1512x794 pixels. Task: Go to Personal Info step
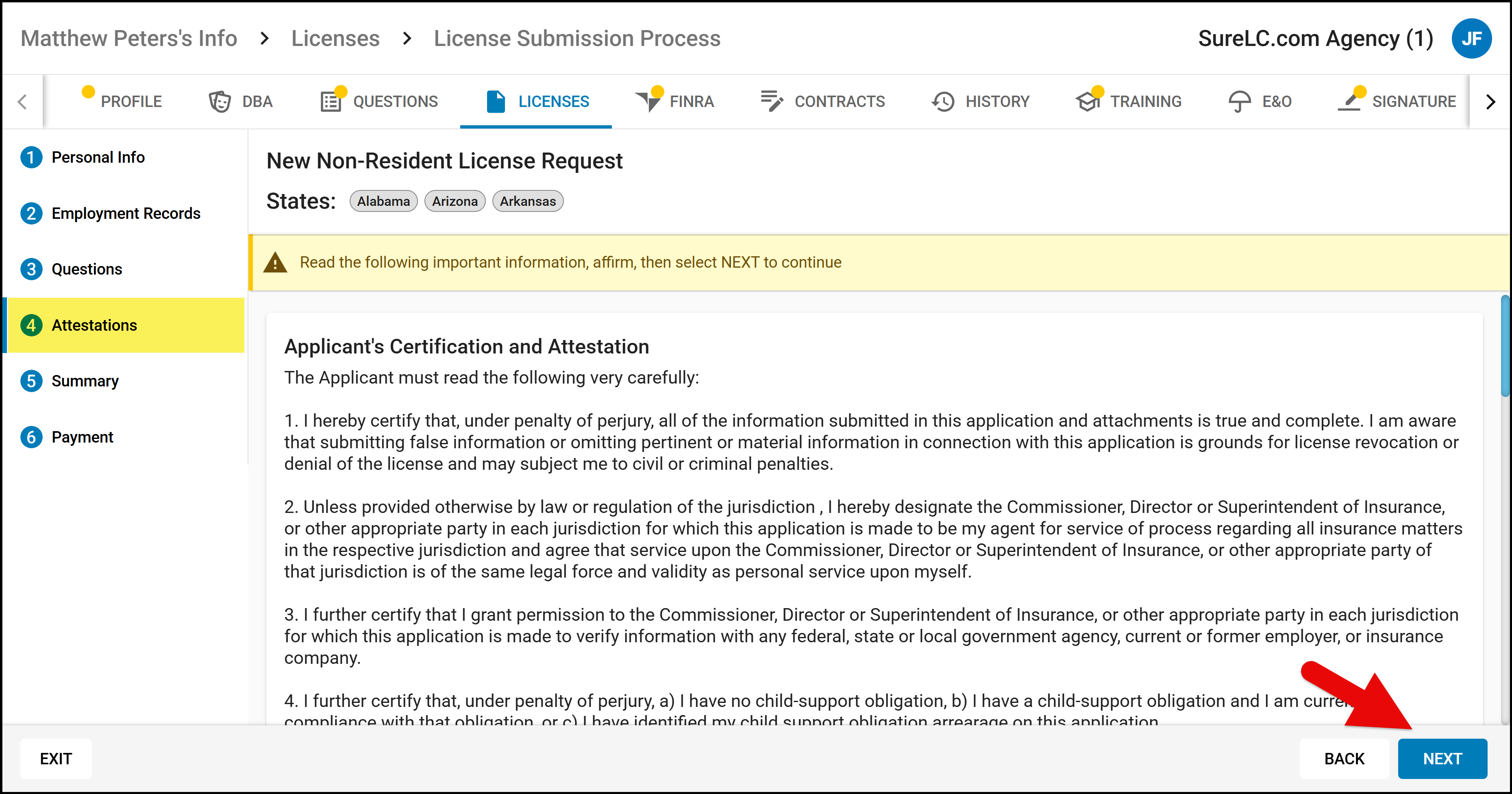point(124,157)
